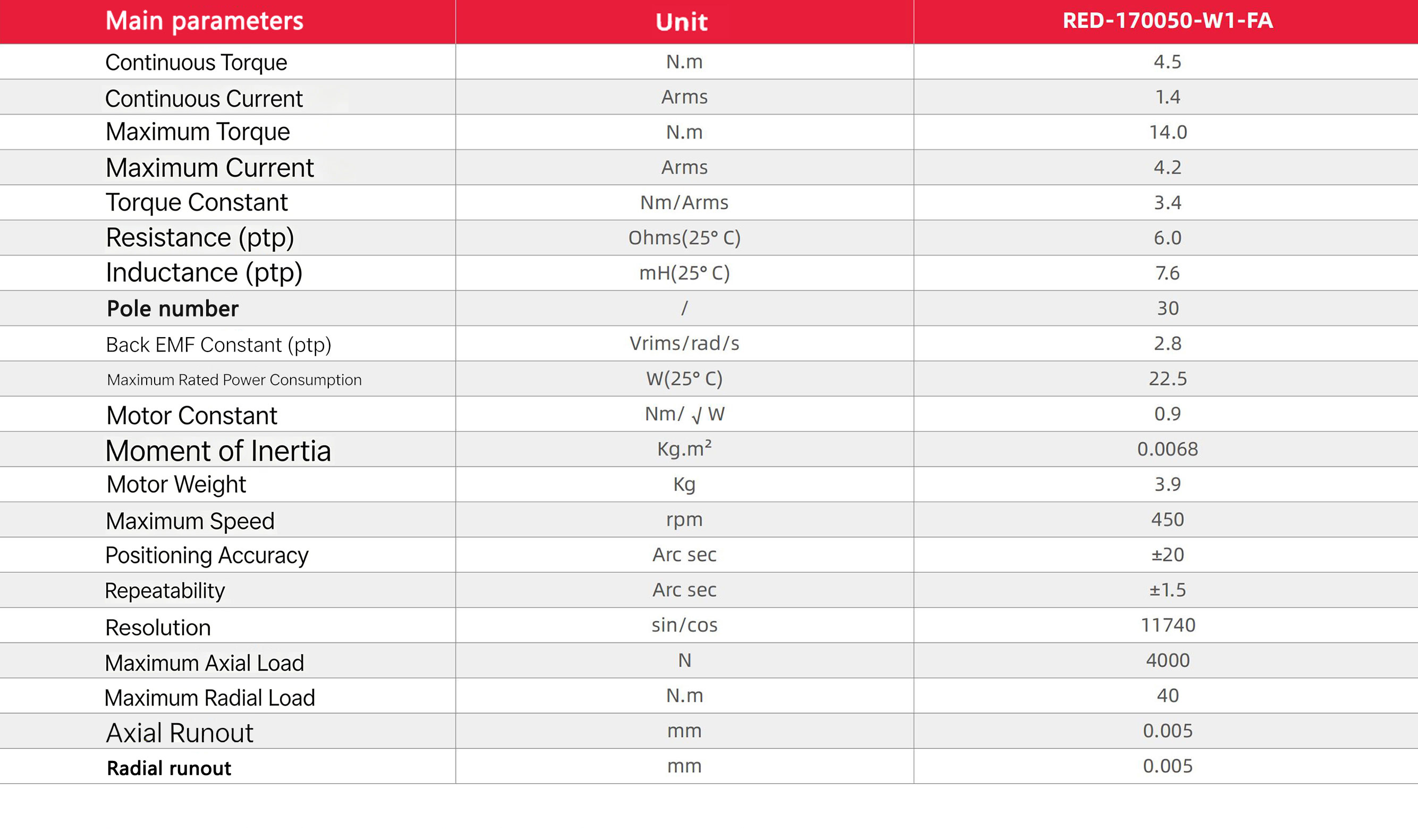Click the Moment of Inertia value 0.0068

point(1167,449)
